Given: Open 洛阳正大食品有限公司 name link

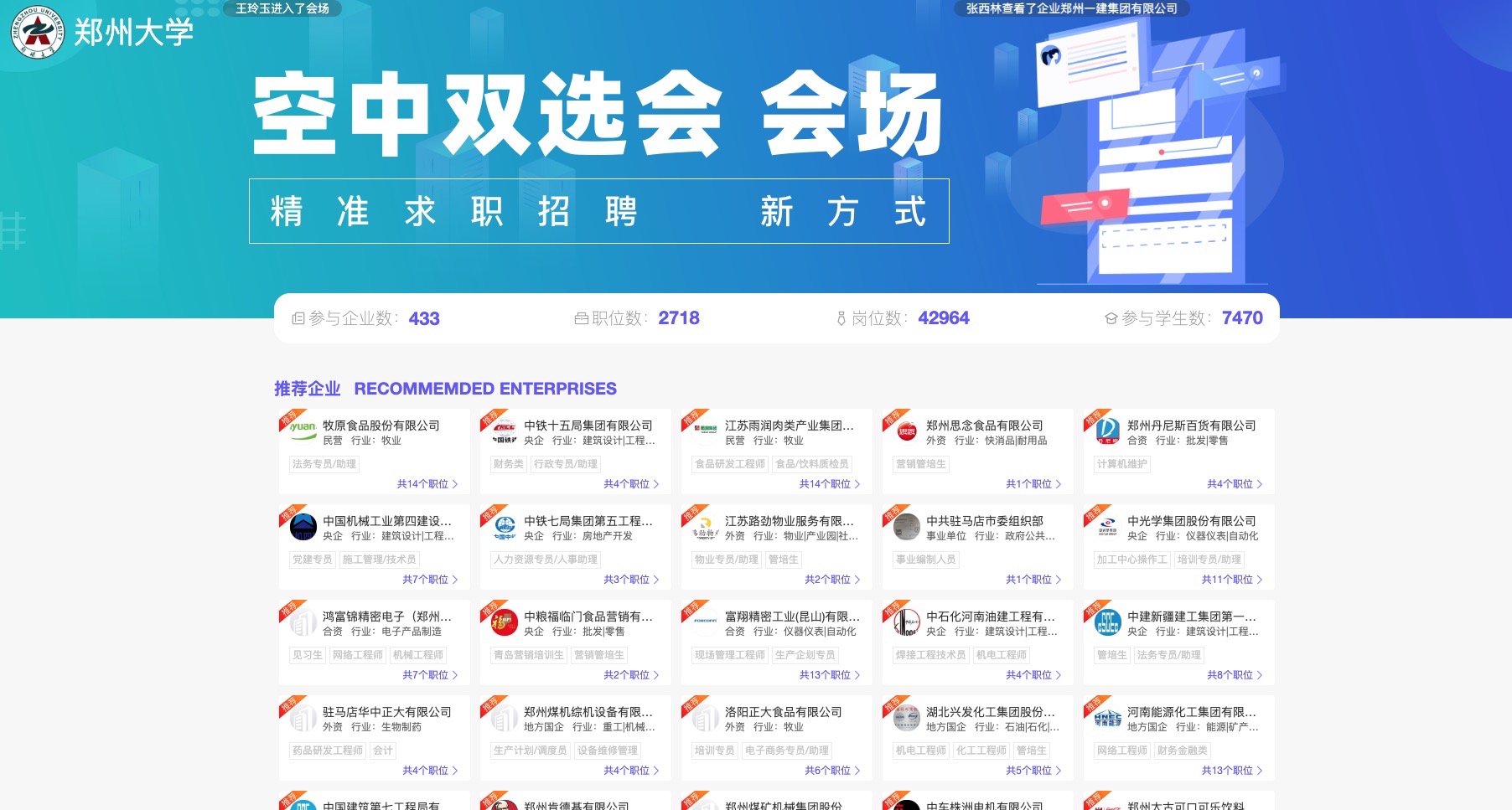Looking at the screenshot, I should point(784,712).
